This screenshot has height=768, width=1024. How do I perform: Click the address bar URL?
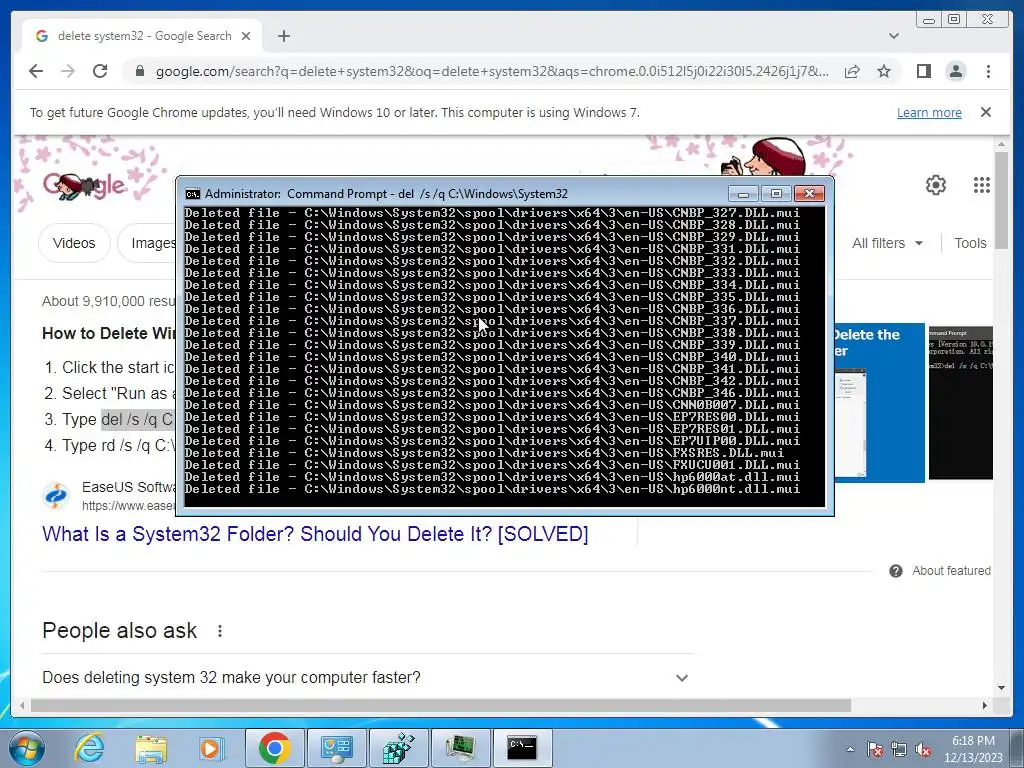click(492, 71)
